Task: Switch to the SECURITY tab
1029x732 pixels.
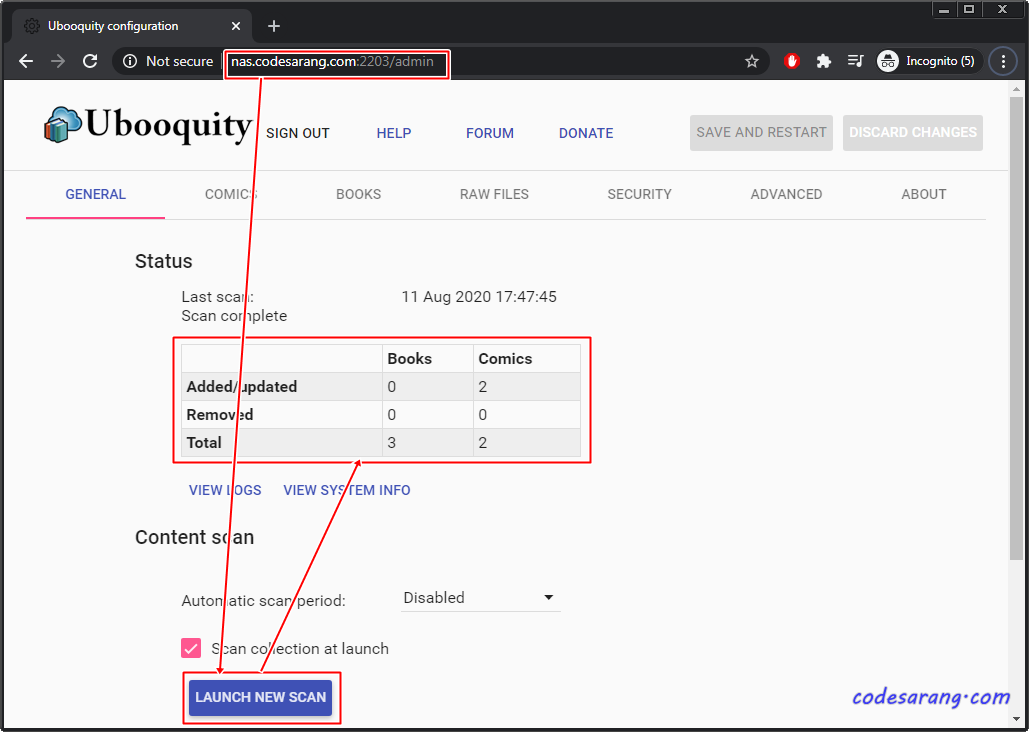Action: point(639,194)
